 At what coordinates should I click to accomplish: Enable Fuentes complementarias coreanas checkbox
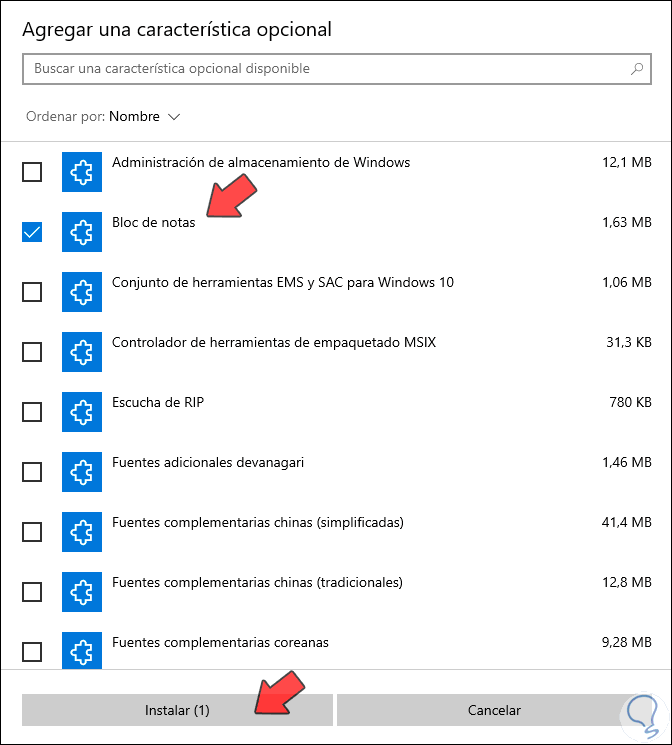(32, 652)
